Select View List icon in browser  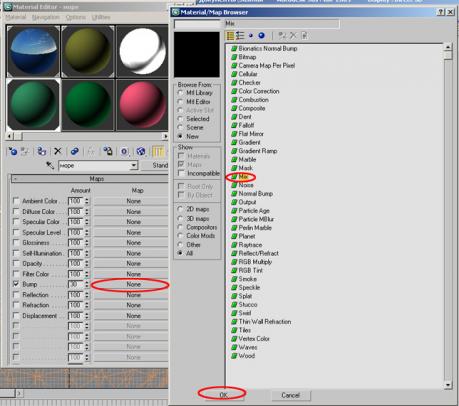[230, 36]
